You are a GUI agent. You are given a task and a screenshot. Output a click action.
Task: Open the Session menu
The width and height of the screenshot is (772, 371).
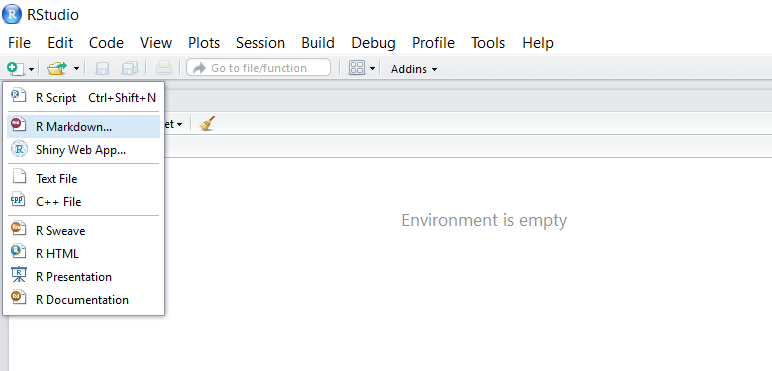click(x=260, y=43)
